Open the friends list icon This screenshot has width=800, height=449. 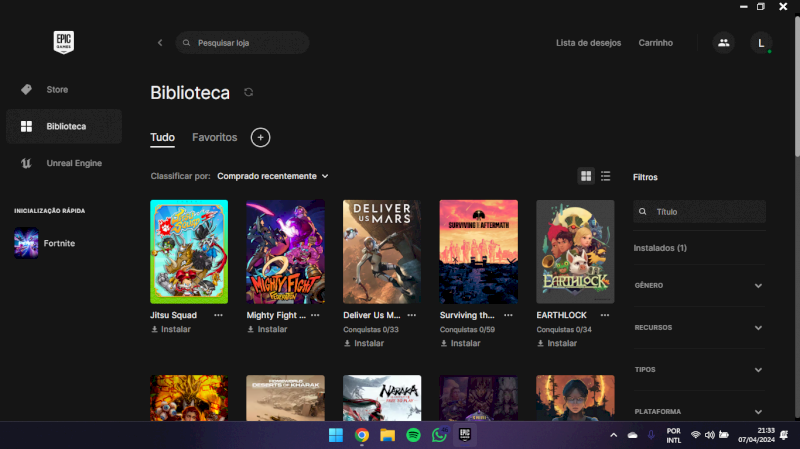click(x=723, y=43)
